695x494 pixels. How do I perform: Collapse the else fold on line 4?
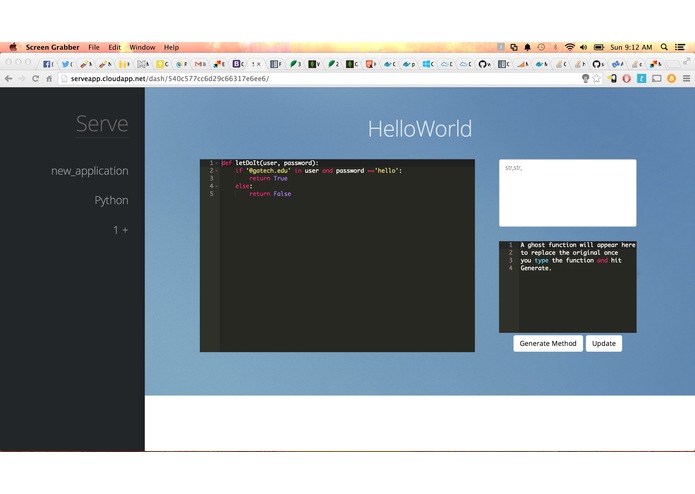click(x=216, y=186)
